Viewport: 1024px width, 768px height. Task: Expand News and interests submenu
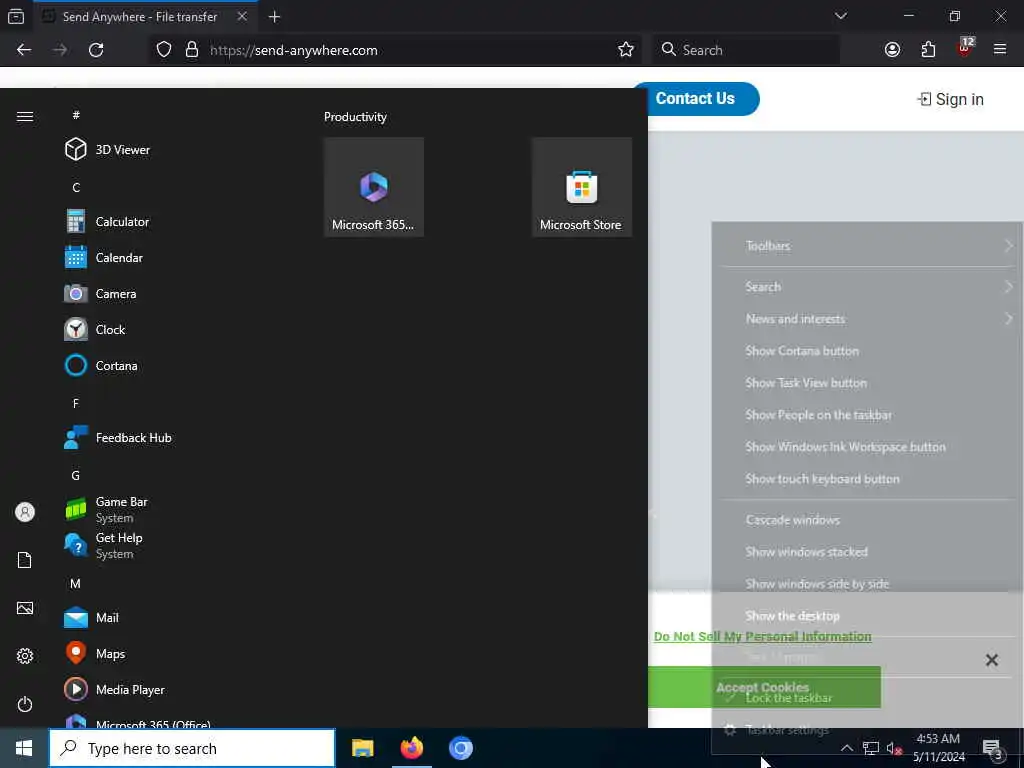pos(867,319)
